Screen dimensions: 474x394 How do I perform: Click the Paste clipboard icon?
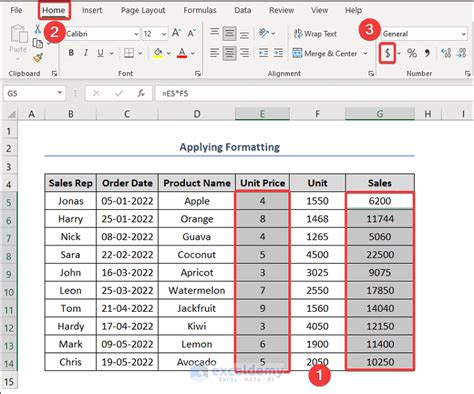click(19, 34)
